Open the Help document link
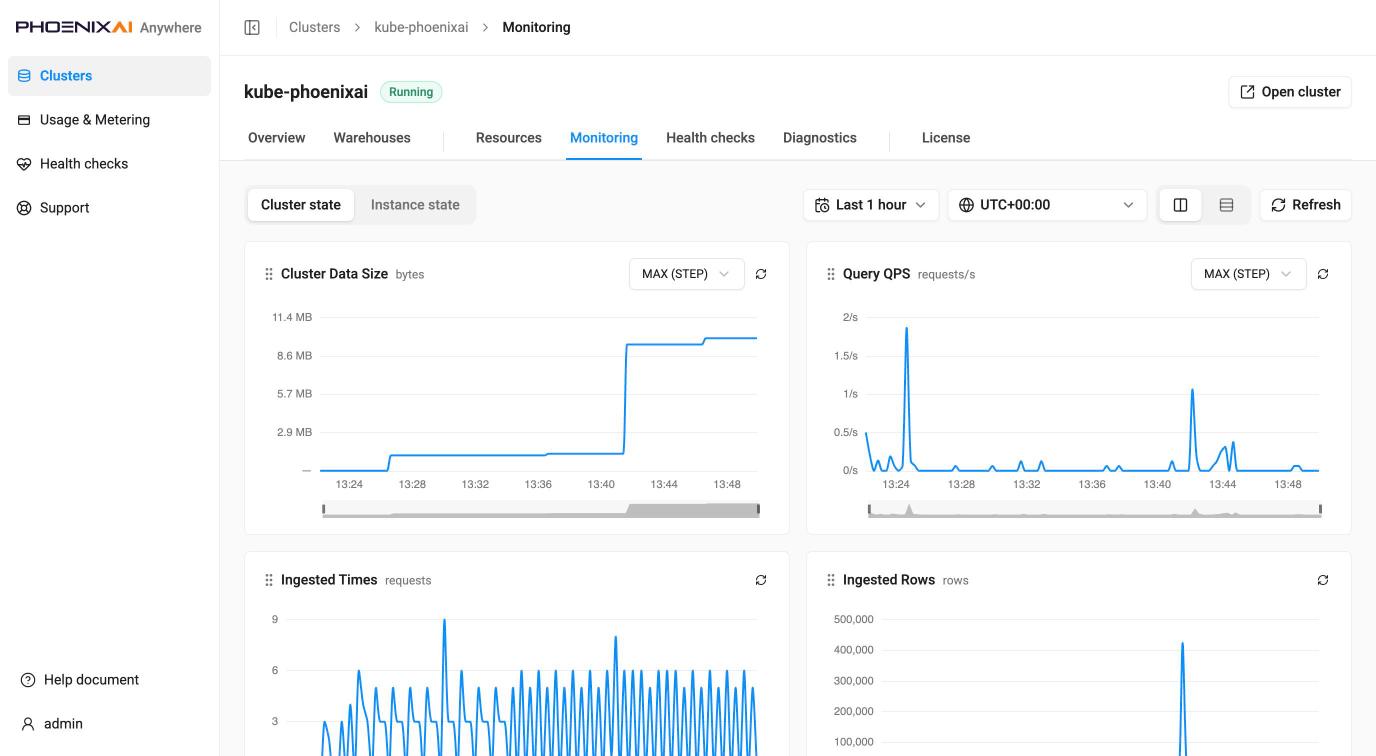This screenshot has width=1376, height=756. pyautogui.click(x=91, y=680)
